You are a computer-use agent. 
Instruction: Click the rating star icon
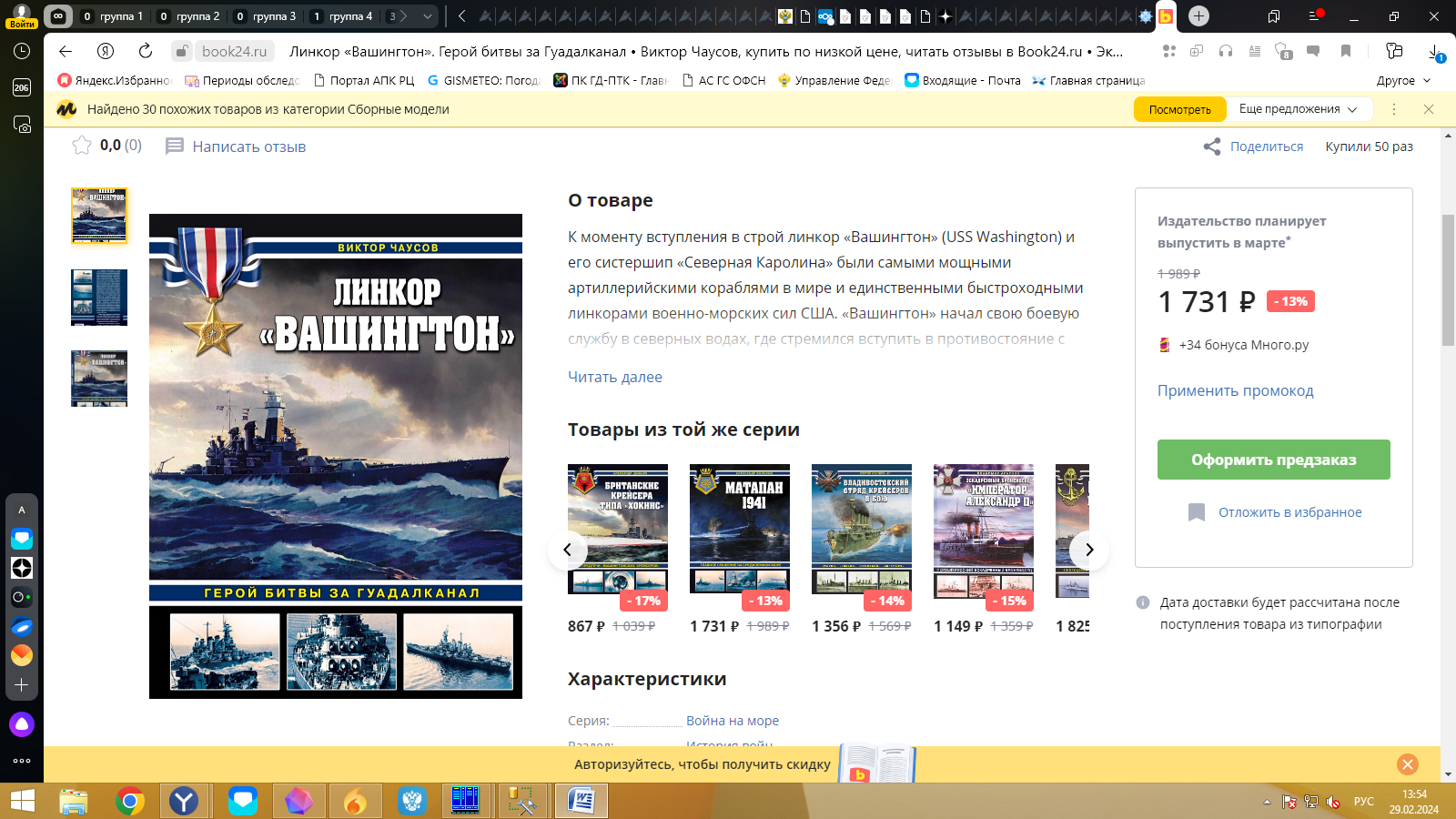[82, 146]
